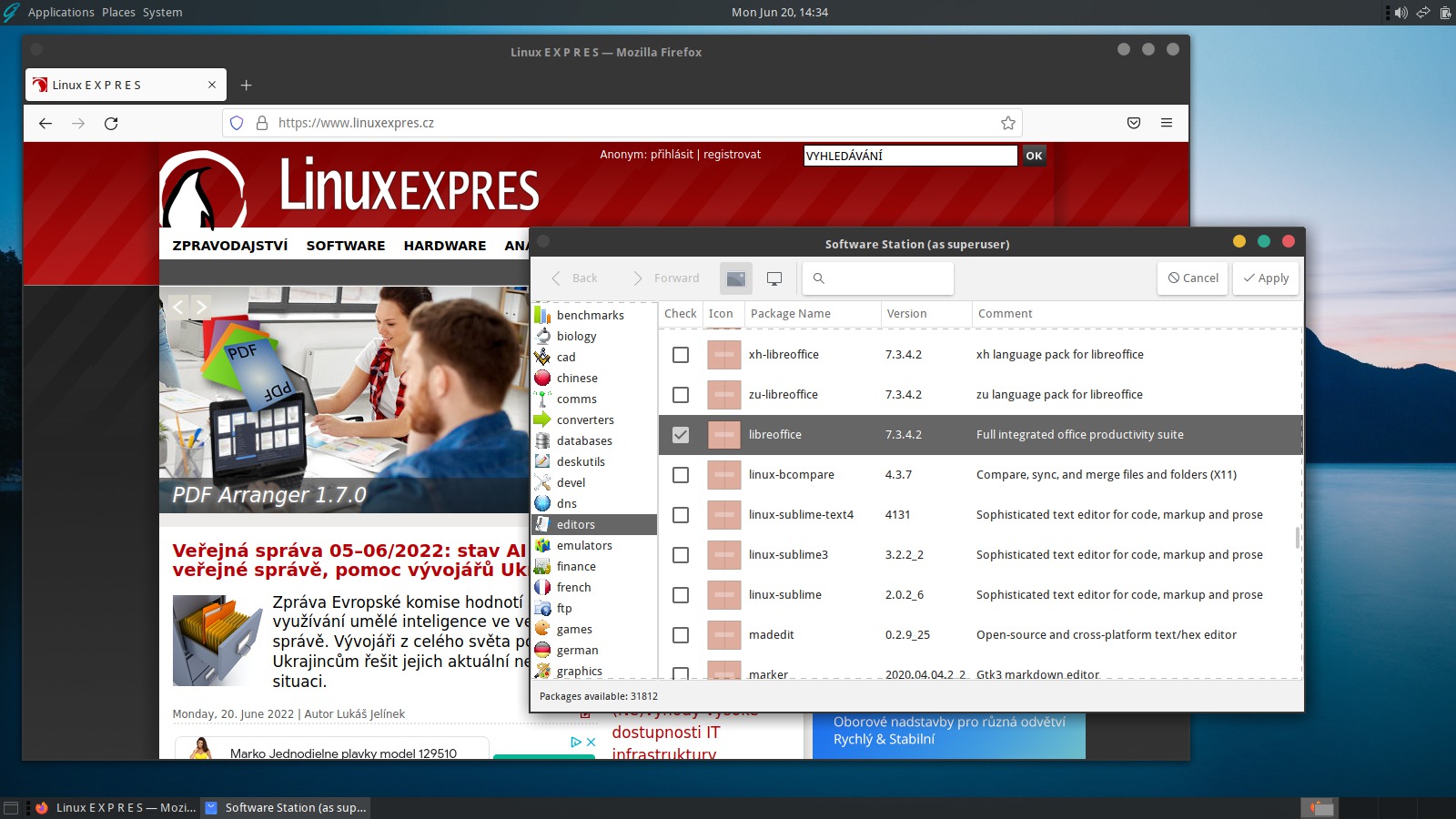
Task: Check the linux-sublime 2.0.2_6 checkbox
Action: click(681, 595)
